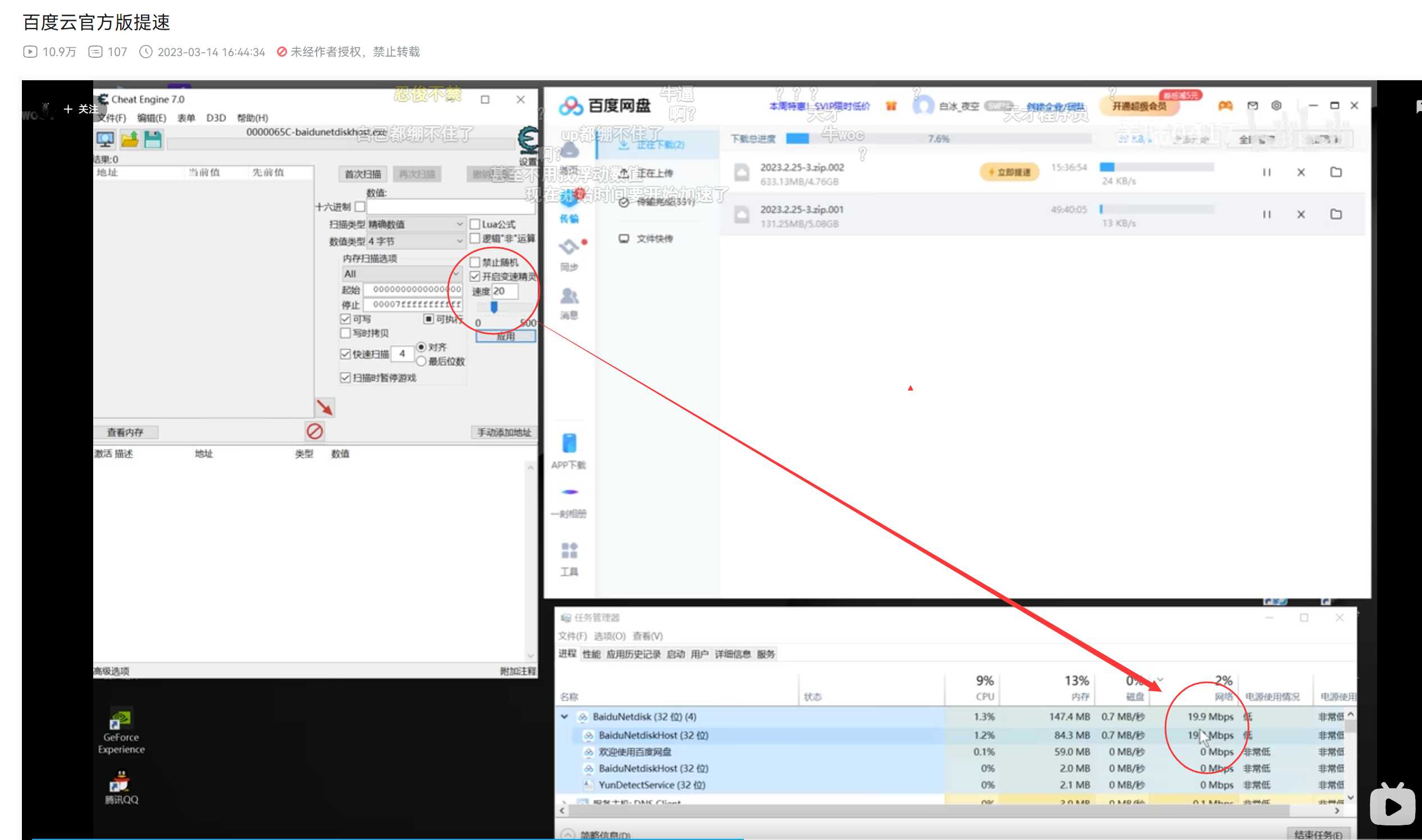Click the 首次扫描 first scan button
Viewport: 1422px width, 840px height.
[x=363, y=175]
